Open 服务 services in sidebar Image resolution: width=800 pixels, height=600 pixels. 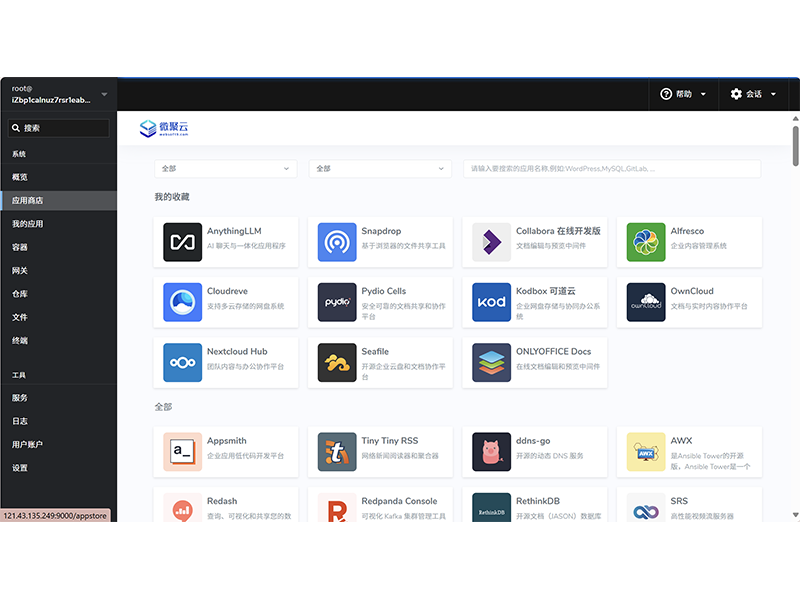pyautogui.click(x=59, y=398)
